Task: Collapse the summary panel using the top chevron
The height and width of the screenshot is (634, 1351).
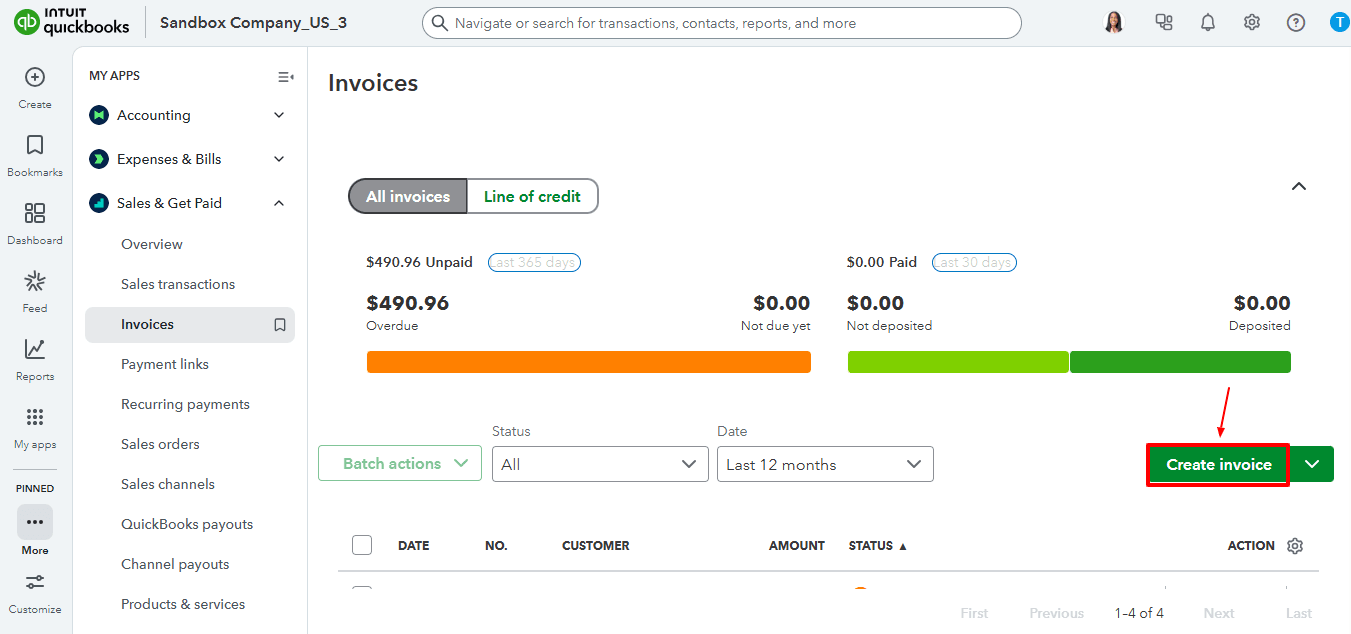Action: pos(1298,186)
